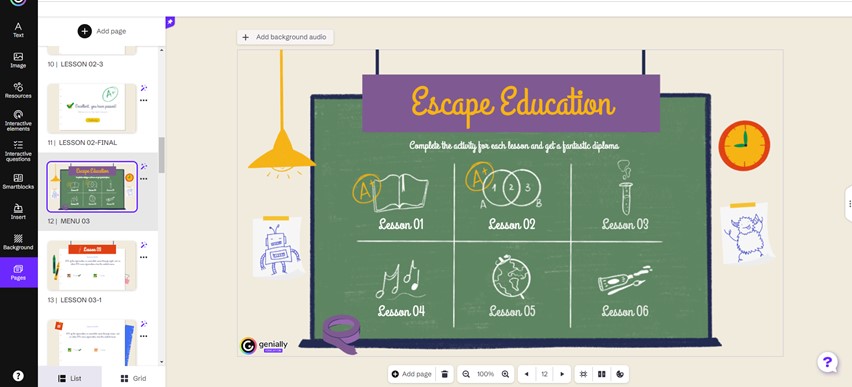Click the pages panel scrollbar thumb
The height and width of the screenshot is (387, 852).
161,155
